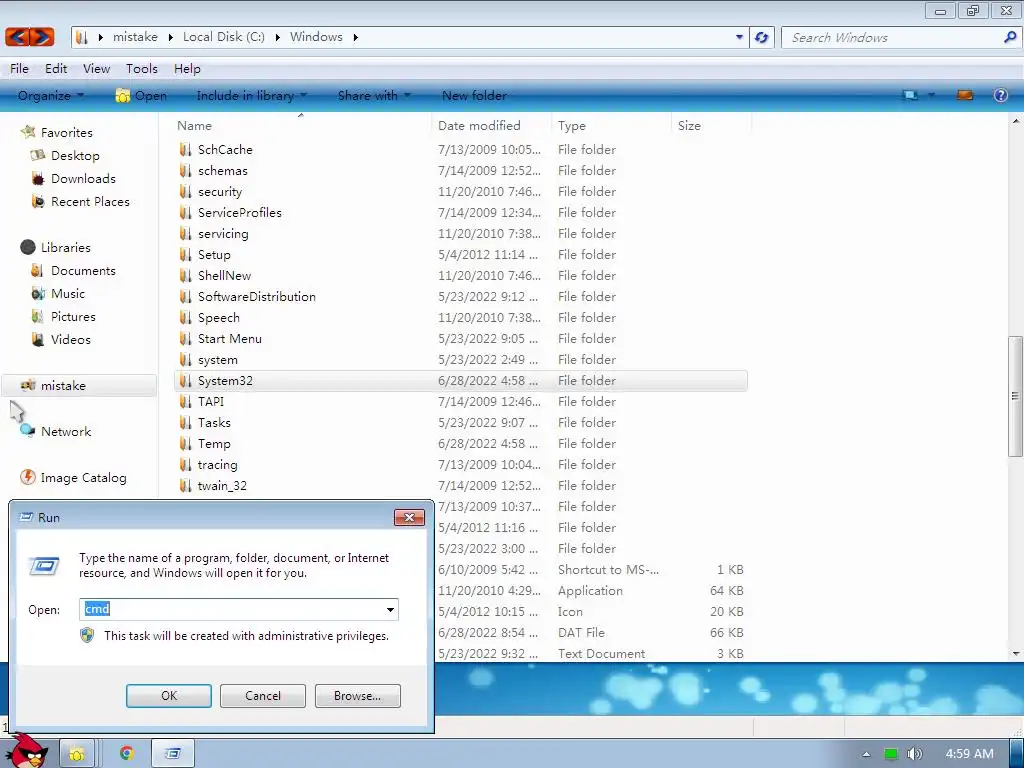Toggle the preview pane icon
Screen dimensions: 1024x768
(x=965, y=95)
